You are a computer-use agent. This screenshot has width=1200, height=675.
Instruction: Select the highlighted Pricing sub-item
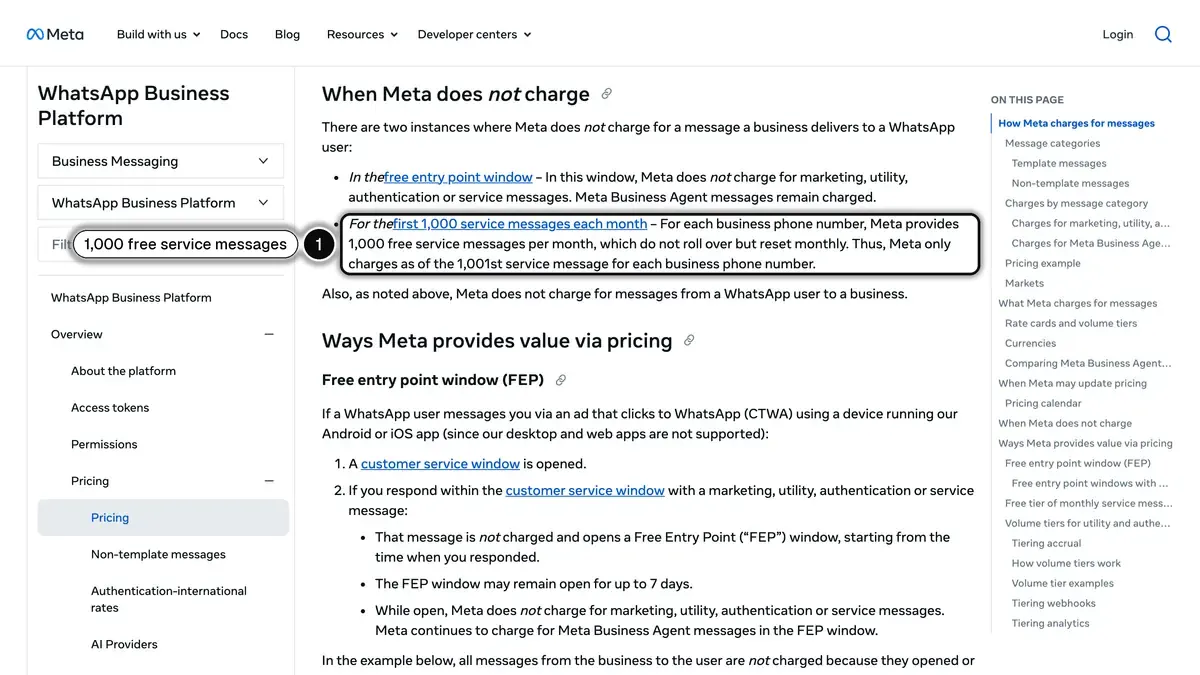(163, 518)
